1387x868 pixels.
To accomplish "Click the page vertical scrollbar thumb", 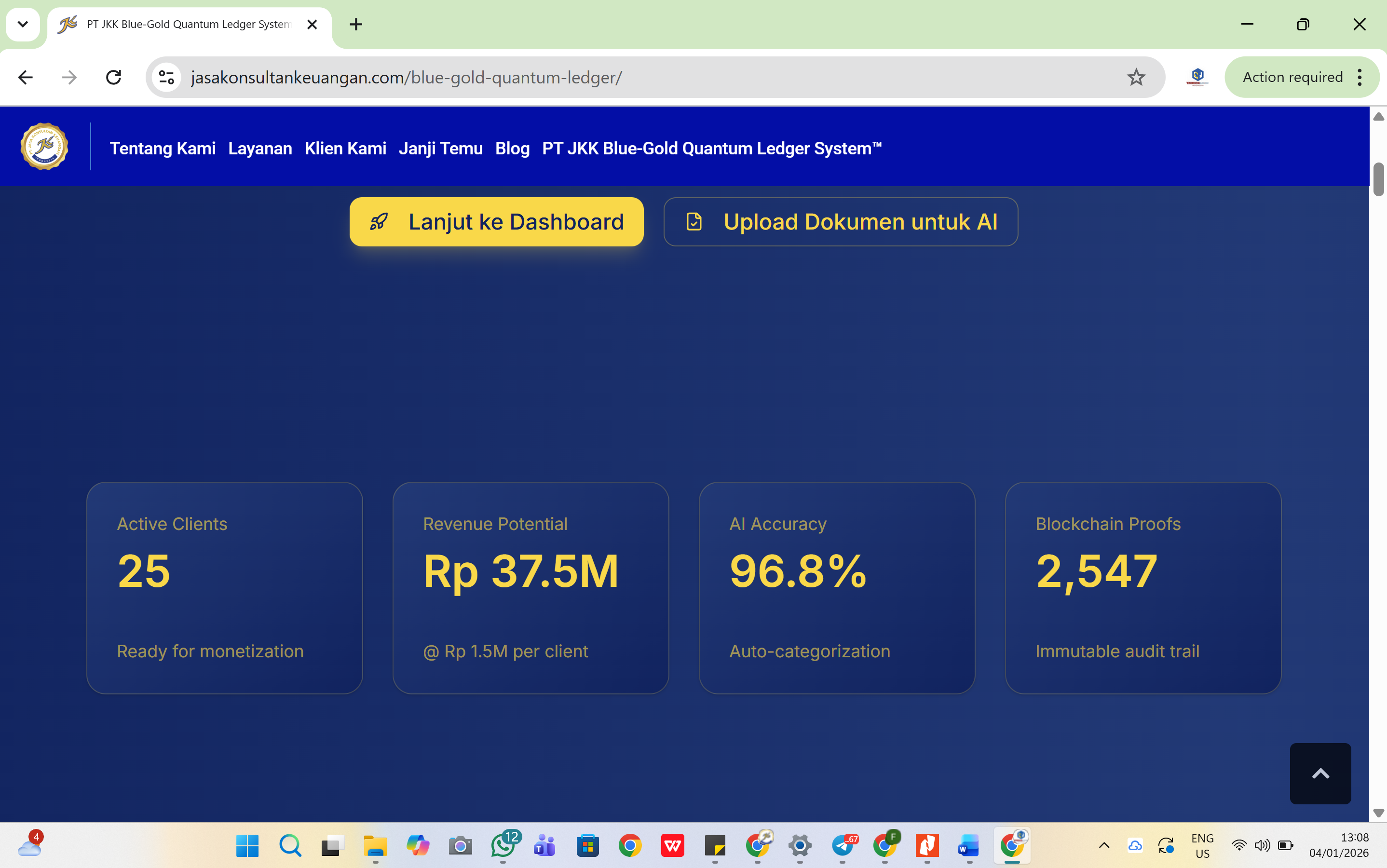I will tap(1378, 179).
